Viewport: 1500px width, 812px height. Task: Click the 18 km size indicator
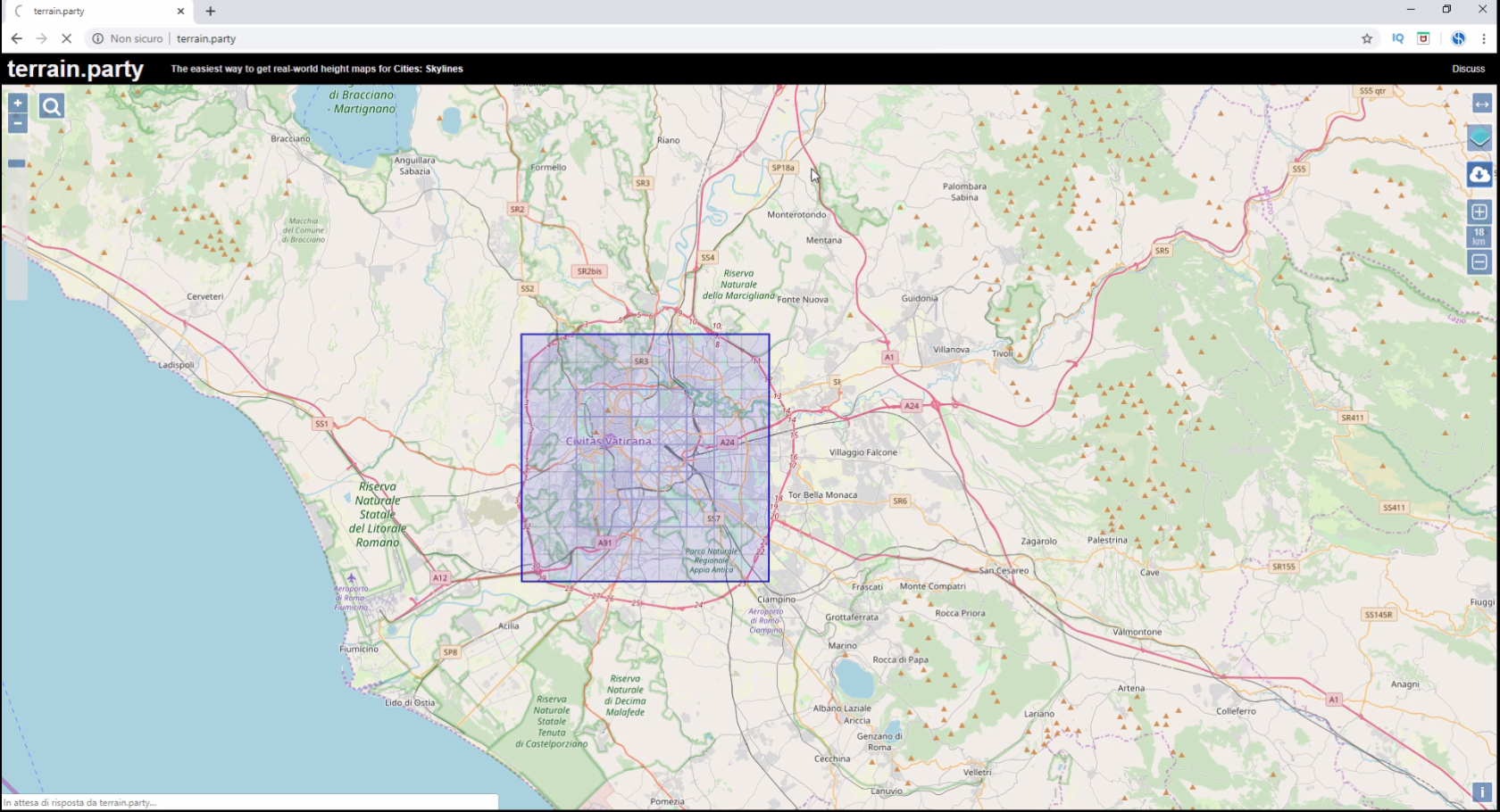coord(1479,236)
